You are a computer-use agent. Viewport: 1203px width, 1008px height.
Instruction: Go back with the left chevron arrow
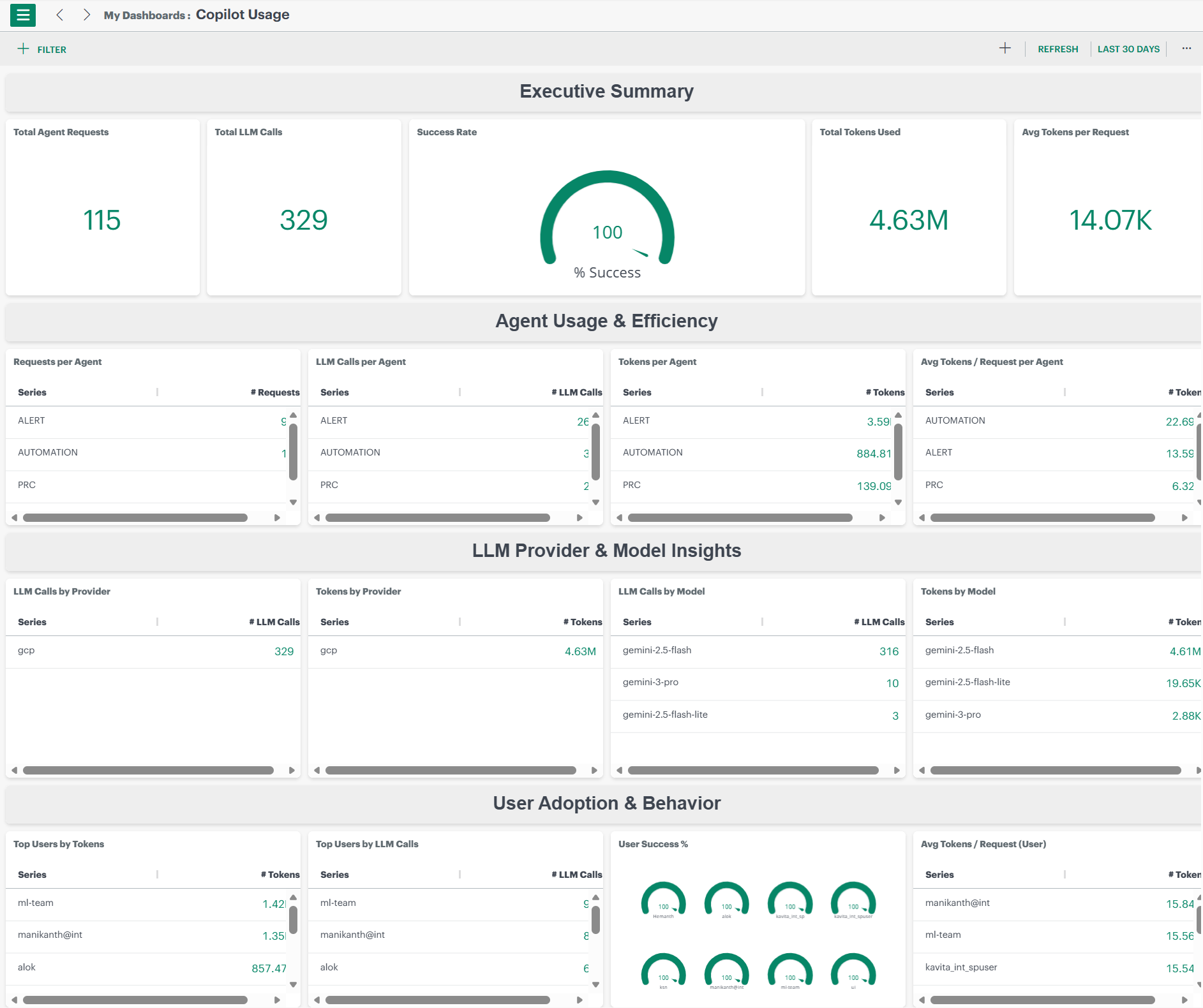click(x=60, y=15)
